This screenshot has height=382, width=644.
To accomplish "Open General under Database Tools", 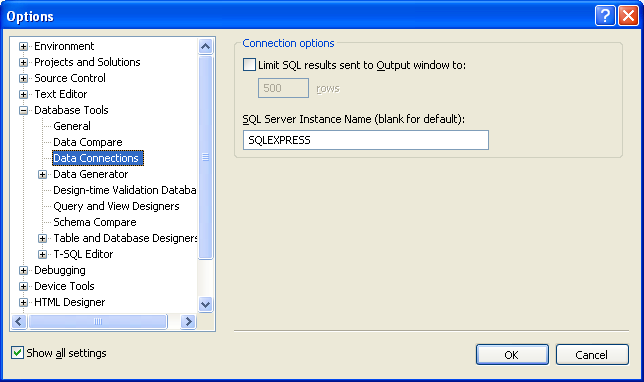I will pyautogui.click(x=72, y=126).
